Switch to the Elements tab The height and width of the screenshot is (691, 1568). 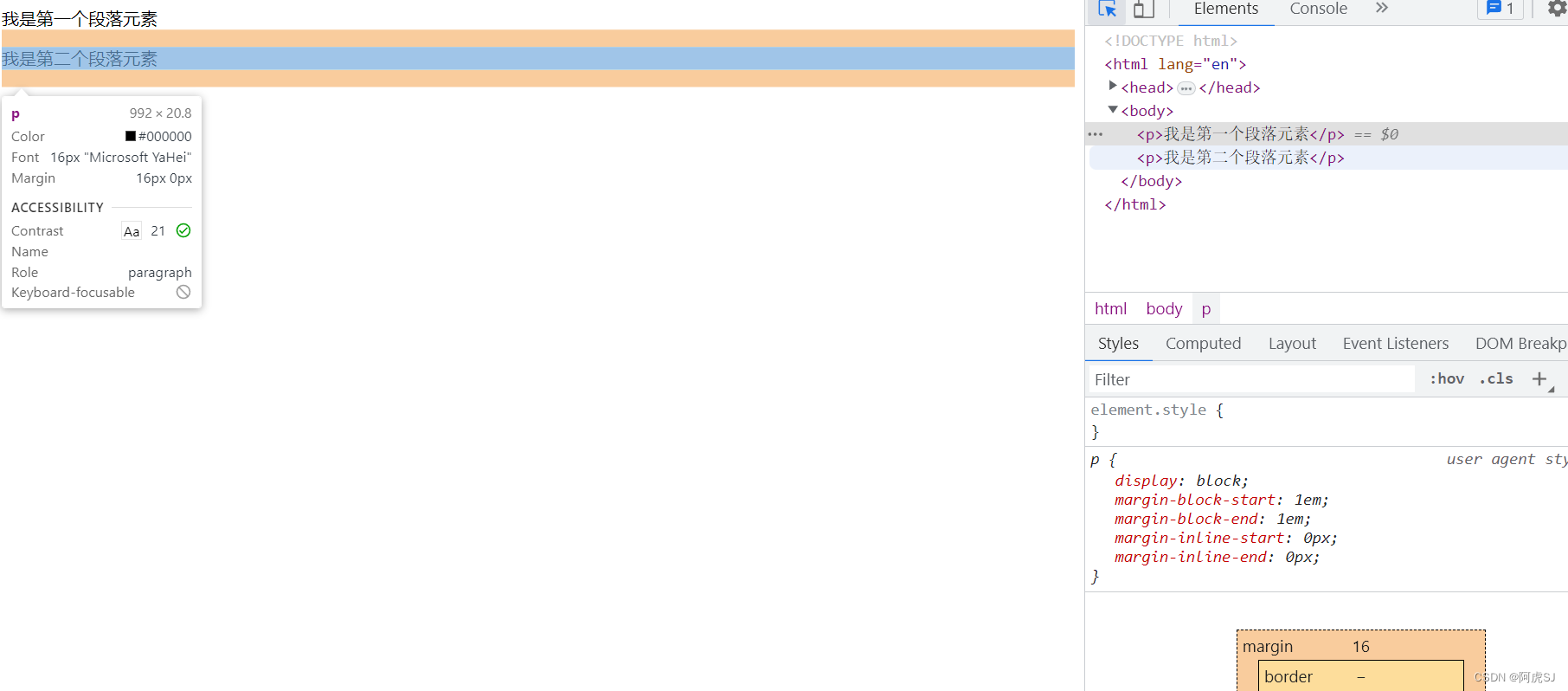tap(1226, 9)
